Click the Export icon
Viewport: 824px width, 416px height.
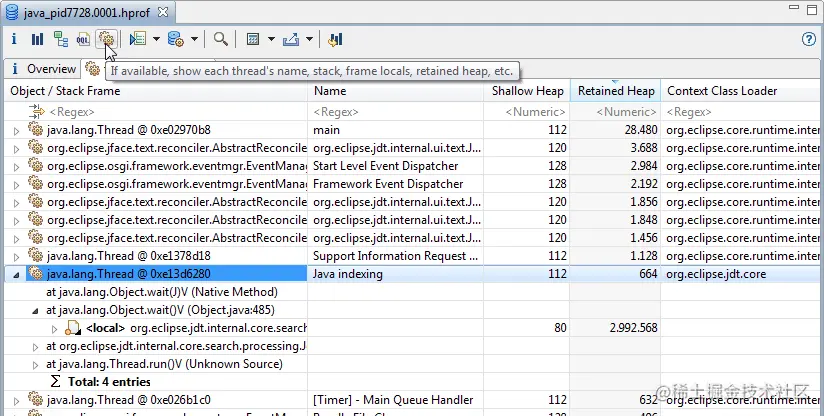coord(291,39)
